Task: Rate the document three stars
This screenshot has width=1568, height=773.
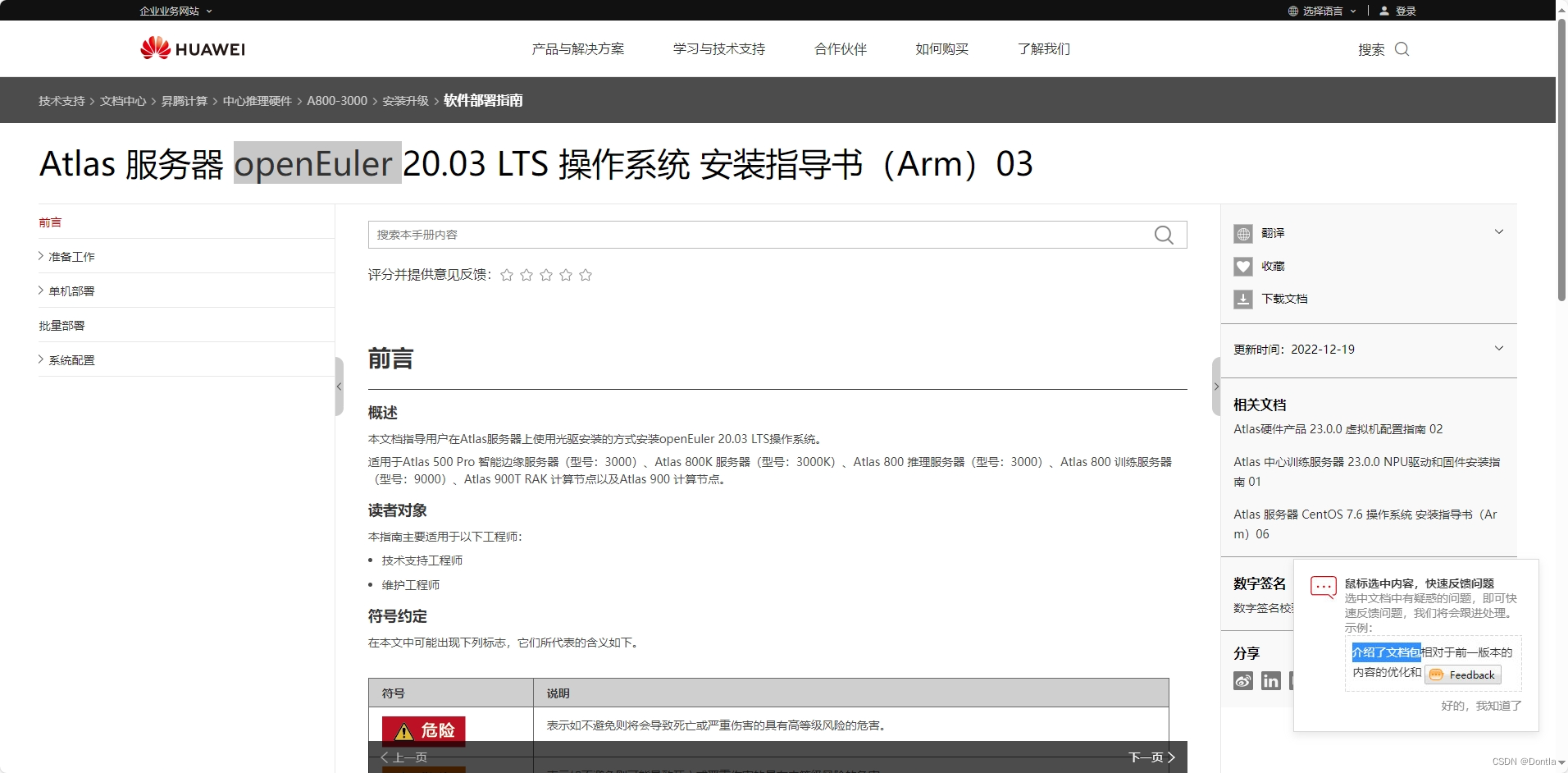Action: pyautogui.click(x=546, y=275)
